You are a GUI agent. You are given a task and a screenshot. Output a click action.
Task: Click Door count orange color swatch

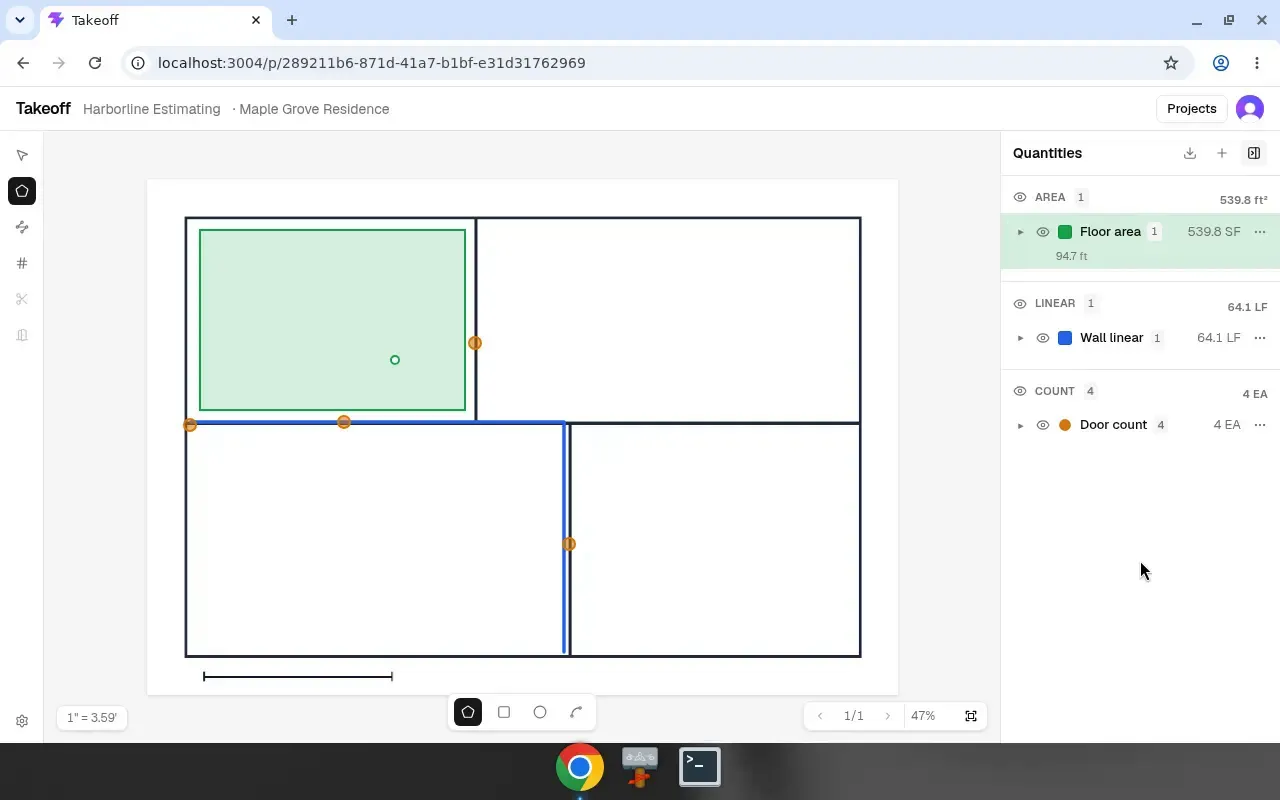pos(1065,425)
